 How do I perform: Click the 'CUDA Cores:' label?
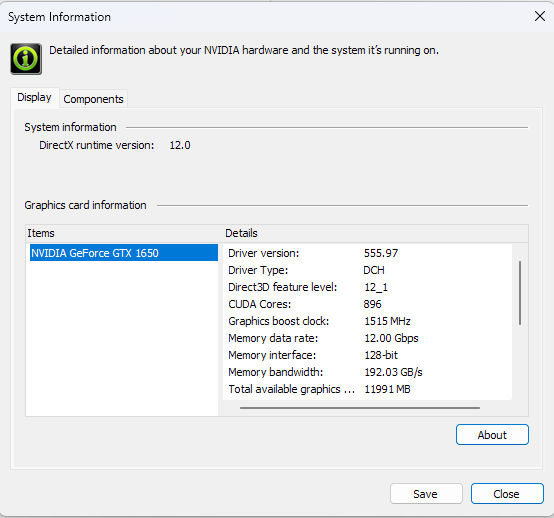(x=260, y=304)
